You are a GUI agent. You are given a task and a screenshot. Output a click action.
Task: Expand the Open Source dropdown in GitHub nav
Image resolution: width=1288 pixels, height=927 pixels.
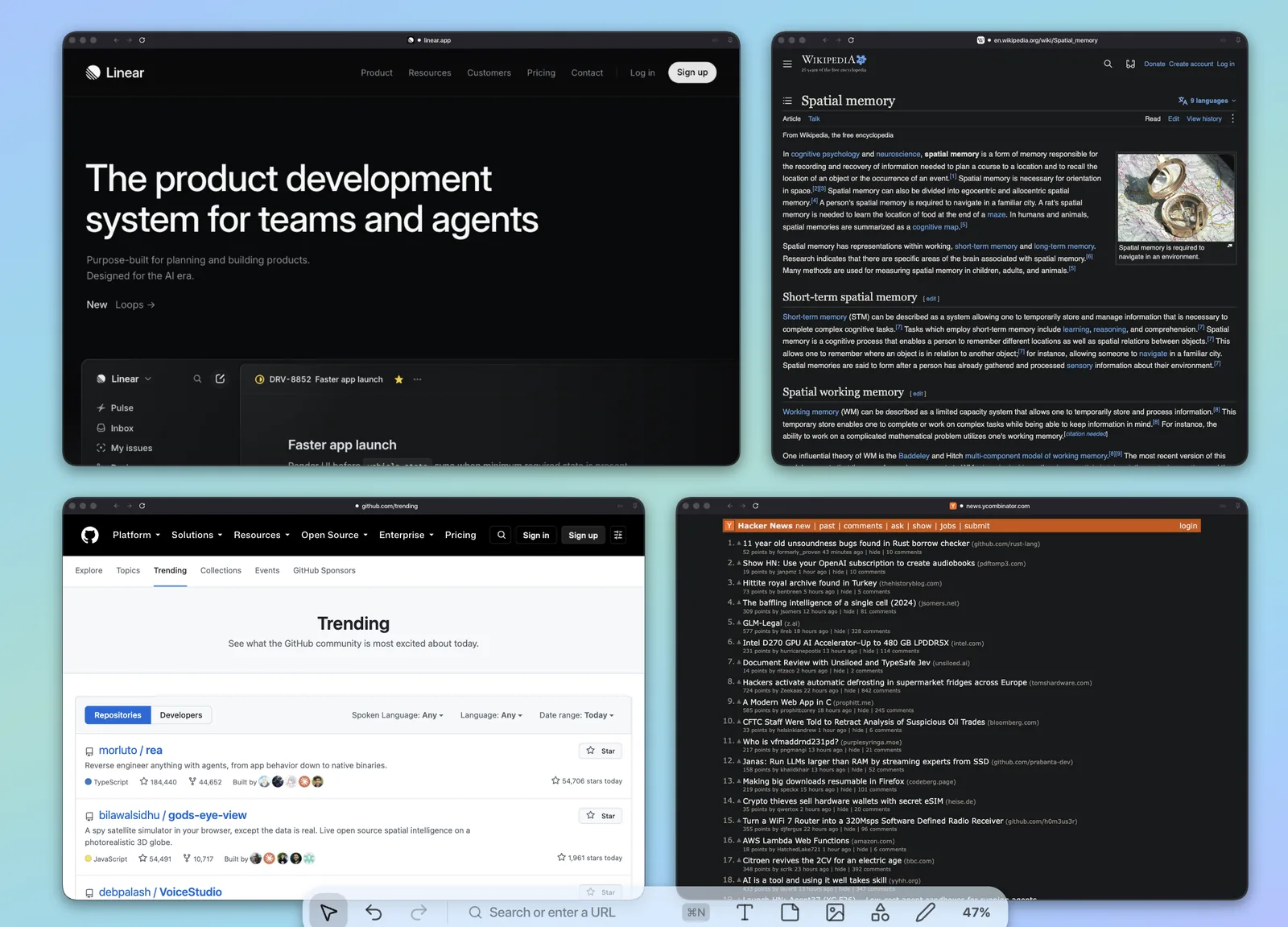[x=334, y=535]
